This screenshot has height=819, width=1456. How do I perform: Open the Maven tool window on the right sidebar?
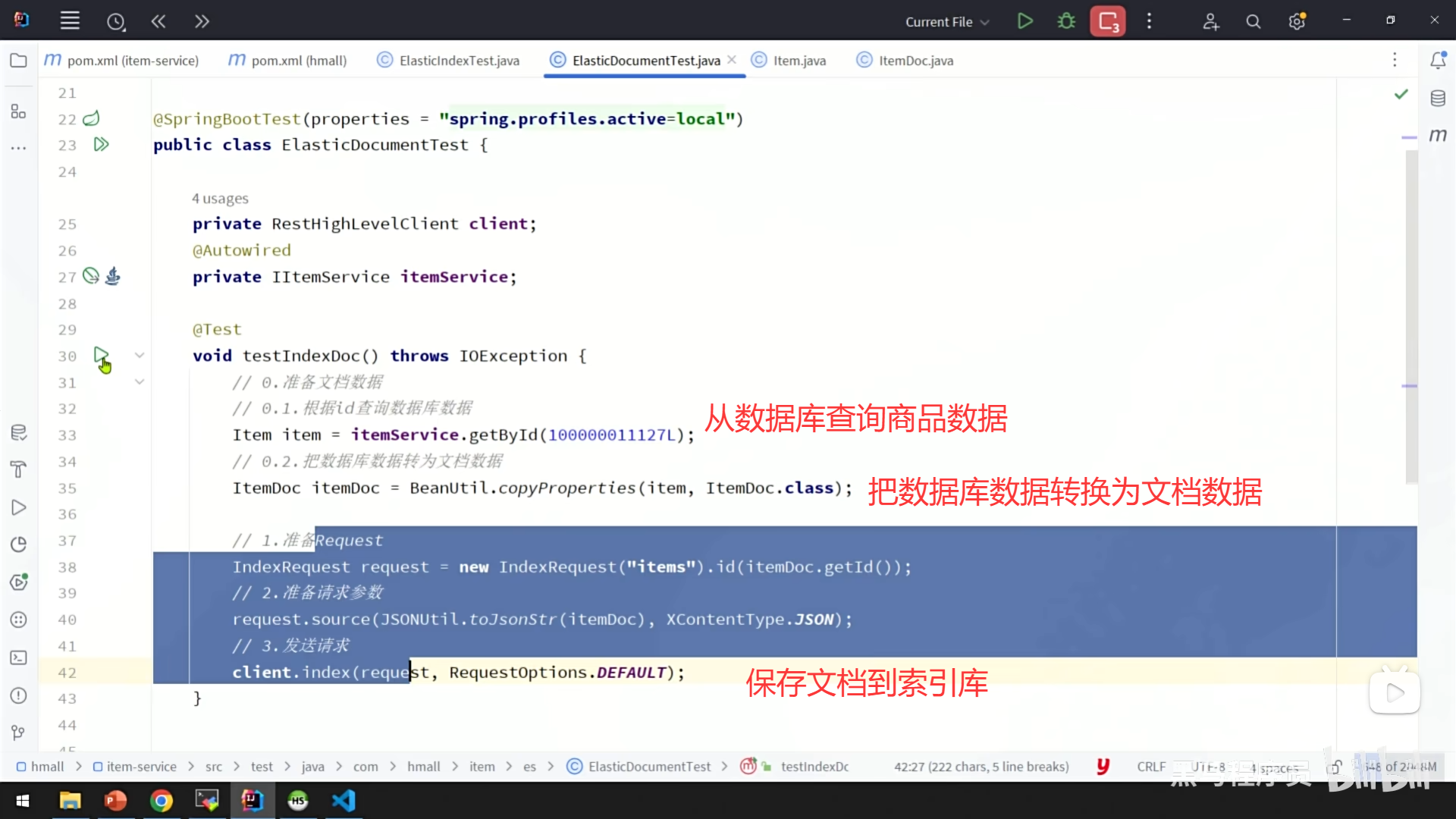[x=1438, y=136]
